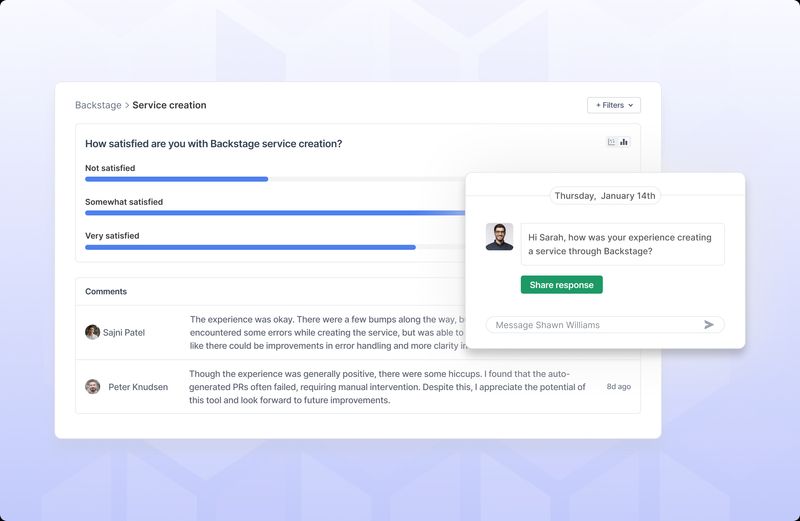Open the Filters dropdown
The width and height of the screenshot is (800, 521).
(613, 105)
